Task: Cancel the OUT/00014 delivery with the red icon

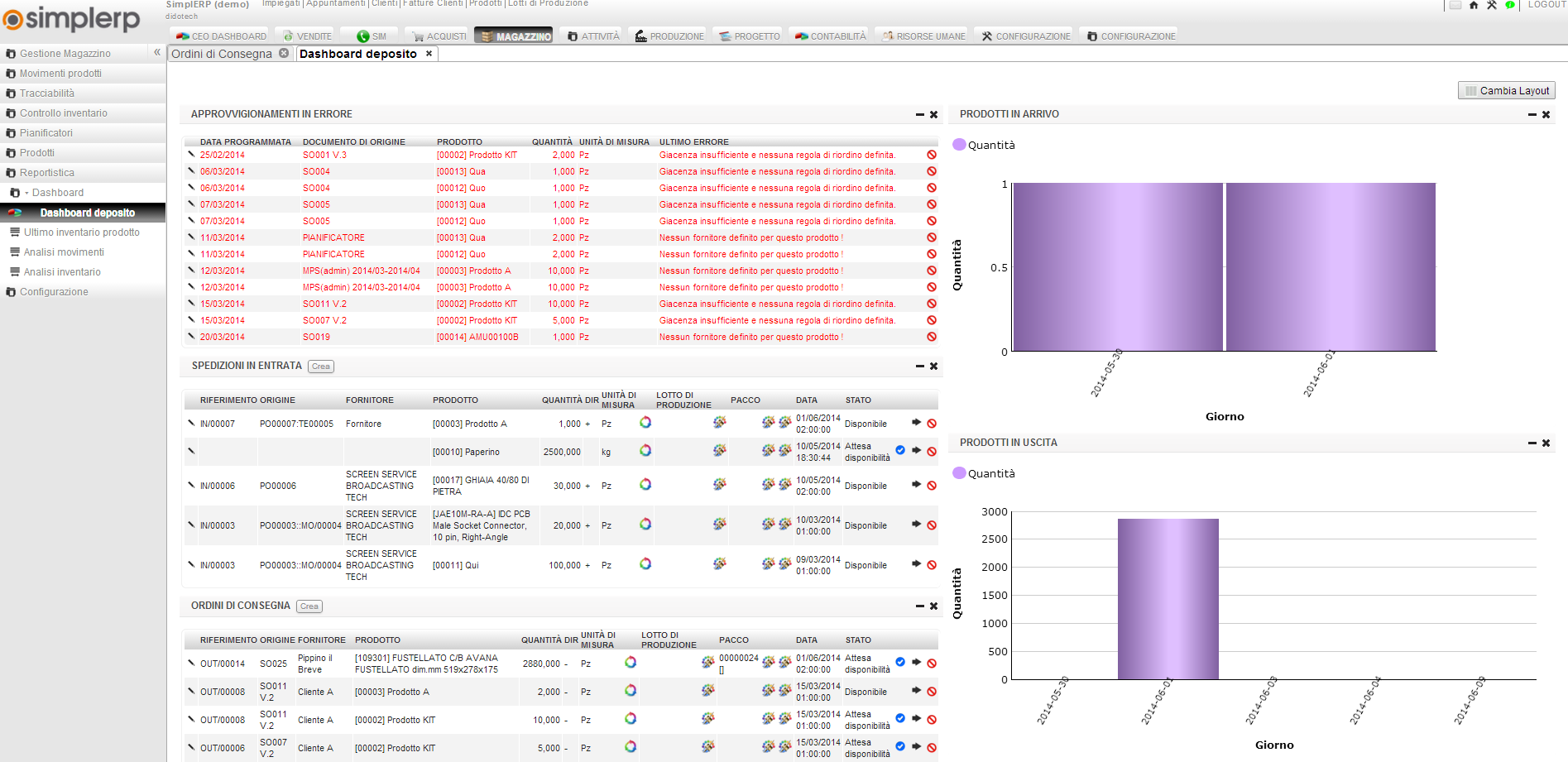Action: (x=932, y=664)
